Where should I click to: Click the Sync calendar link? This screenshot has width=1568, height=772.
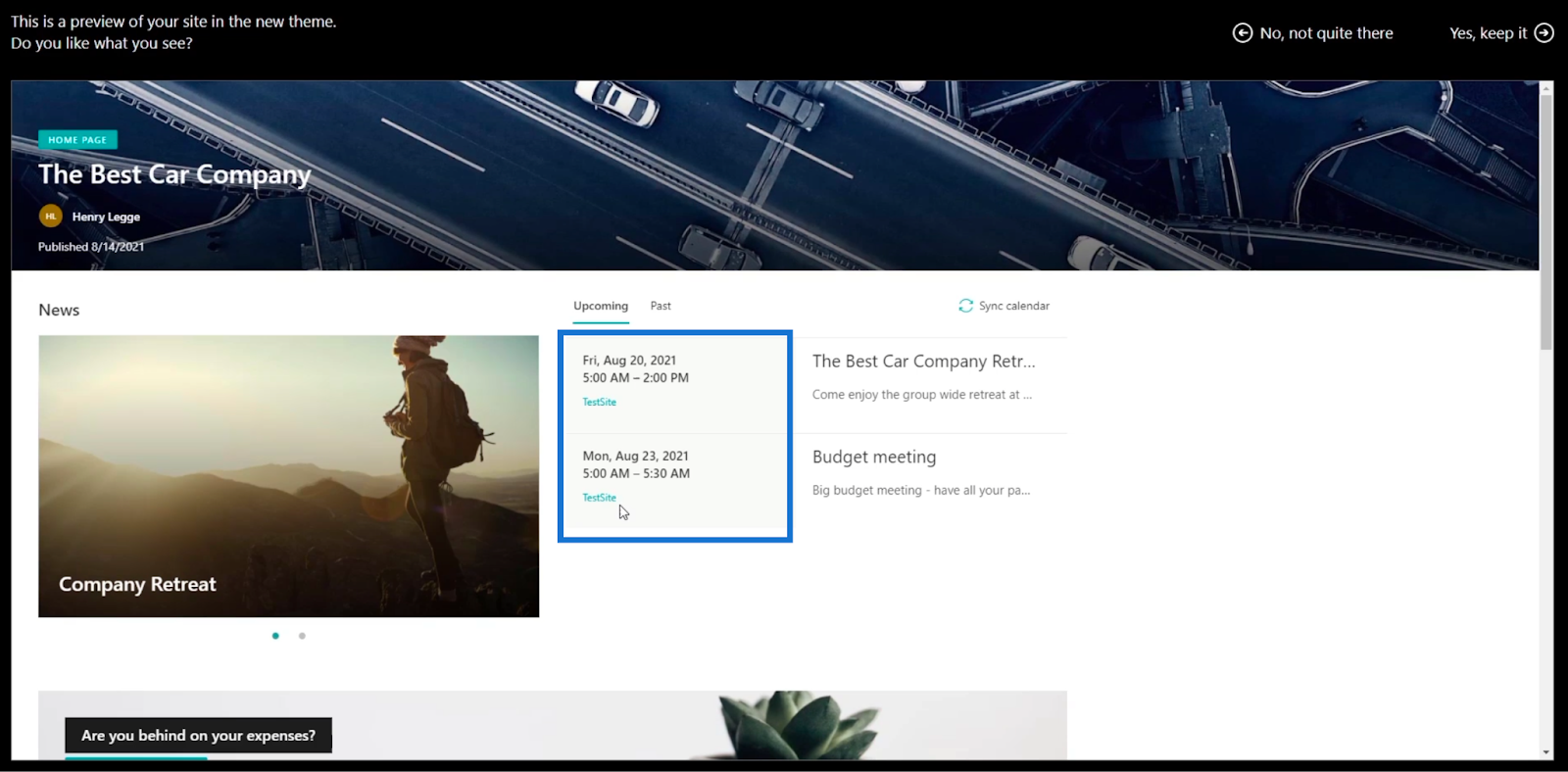[1004, 306]
